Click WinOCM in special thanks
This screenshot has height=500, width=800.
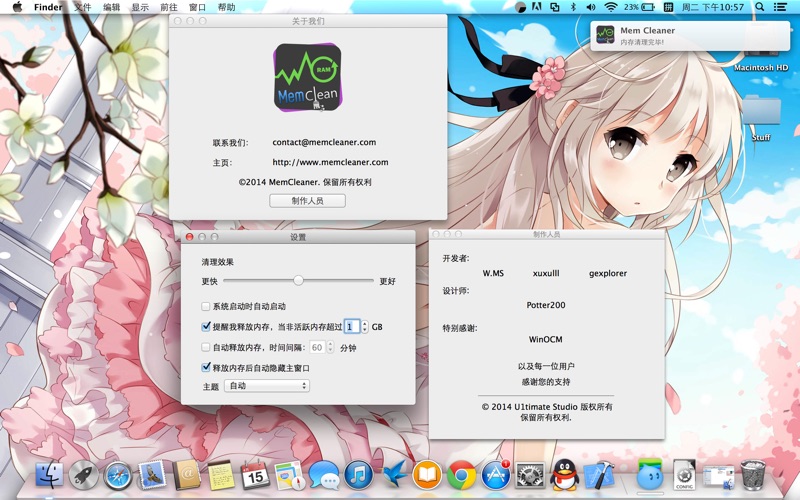coord(545,339)
